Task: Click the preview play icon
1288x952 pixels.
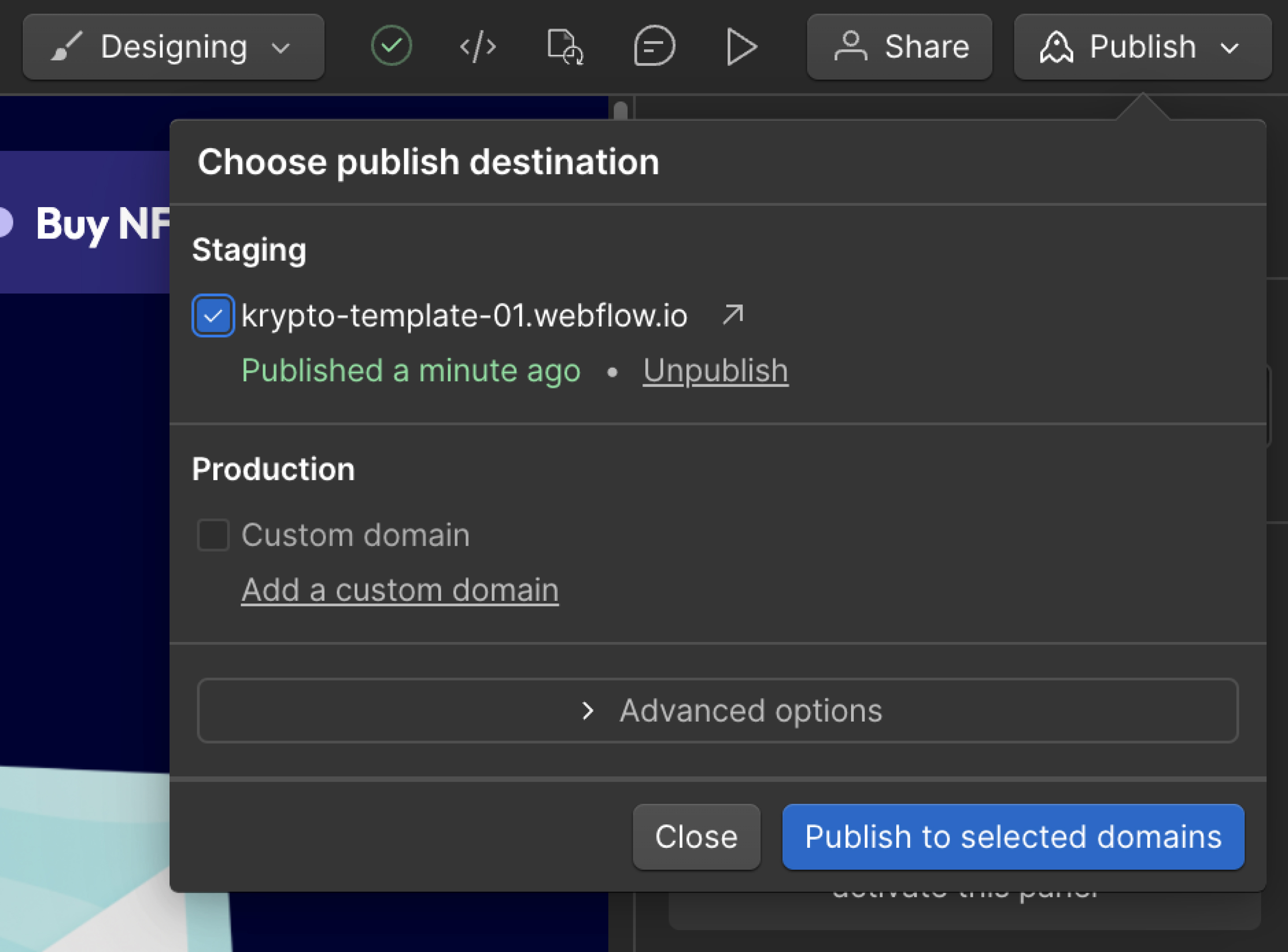Action: tap(741, 47)
